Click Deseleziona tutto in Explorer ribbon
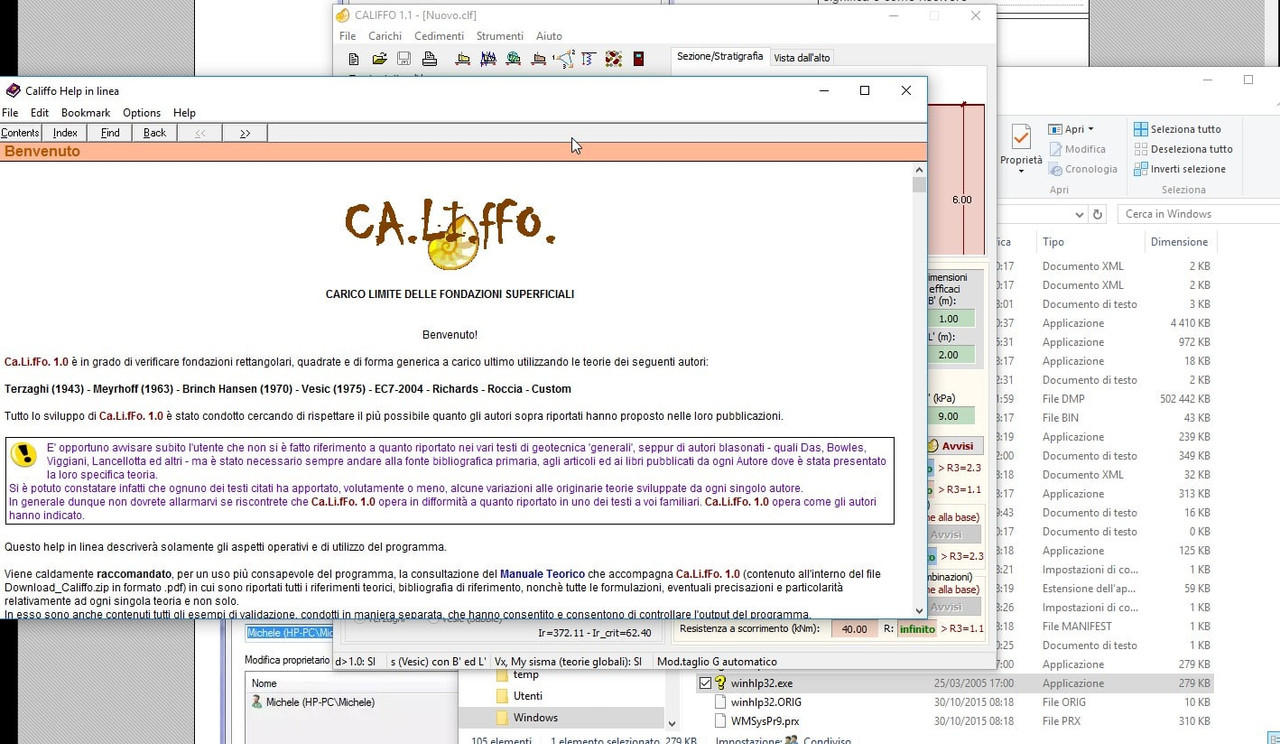 pos(1183,149)
